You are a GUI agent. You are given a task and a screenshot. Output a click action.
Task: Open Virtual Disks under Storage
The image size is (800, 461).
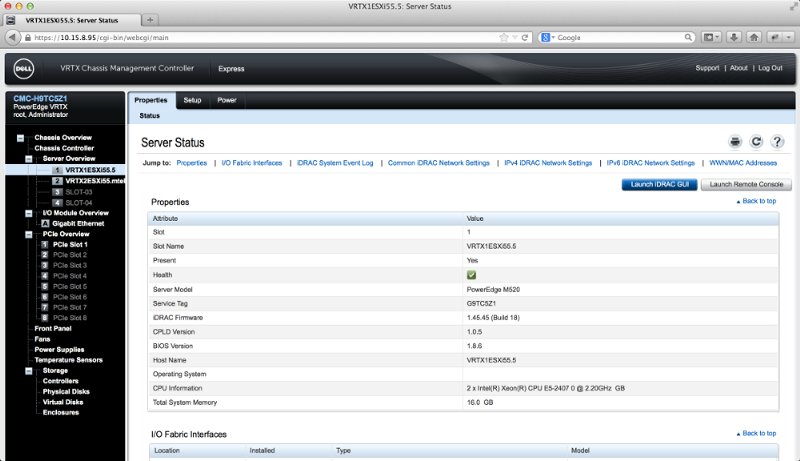[x=63, y=402]
